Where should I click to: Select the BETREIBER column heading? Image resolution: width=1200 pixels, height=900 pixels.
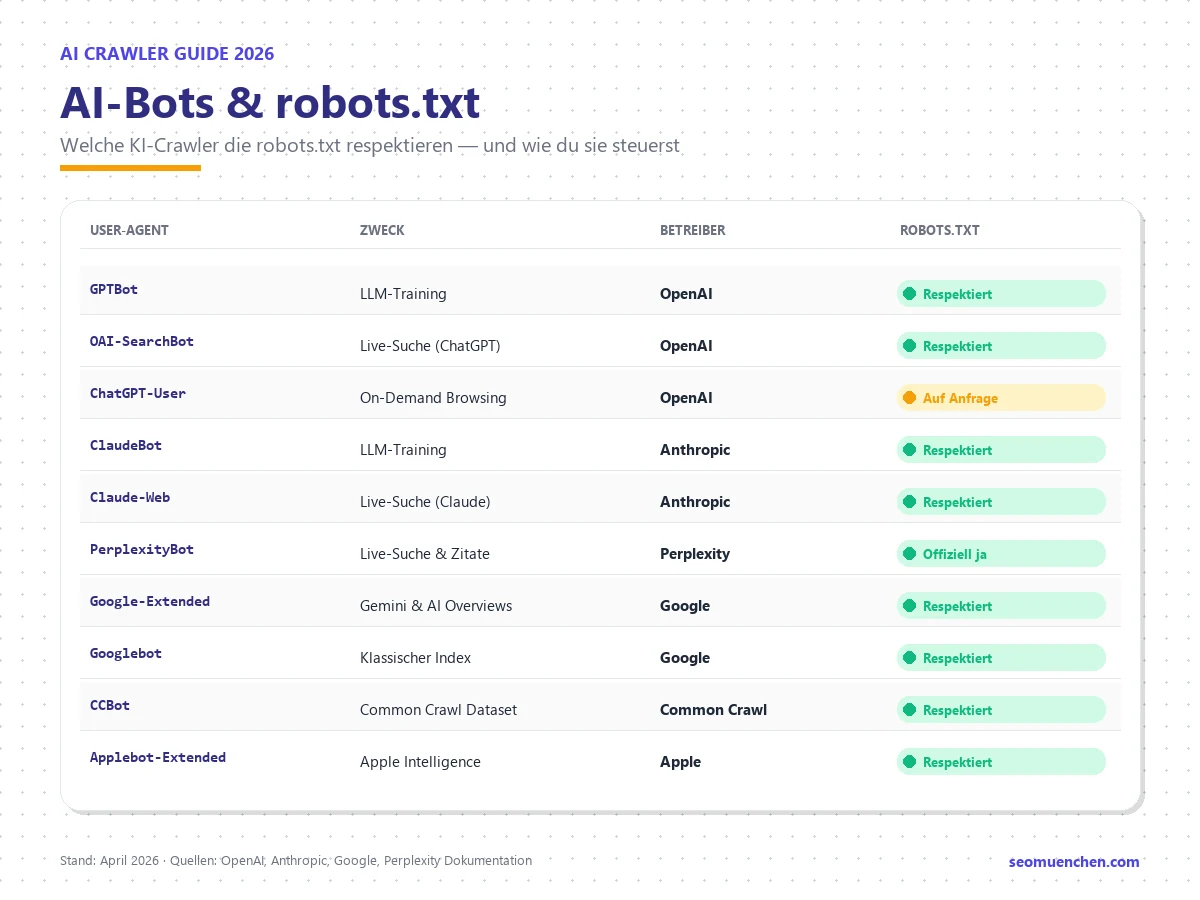693,230
